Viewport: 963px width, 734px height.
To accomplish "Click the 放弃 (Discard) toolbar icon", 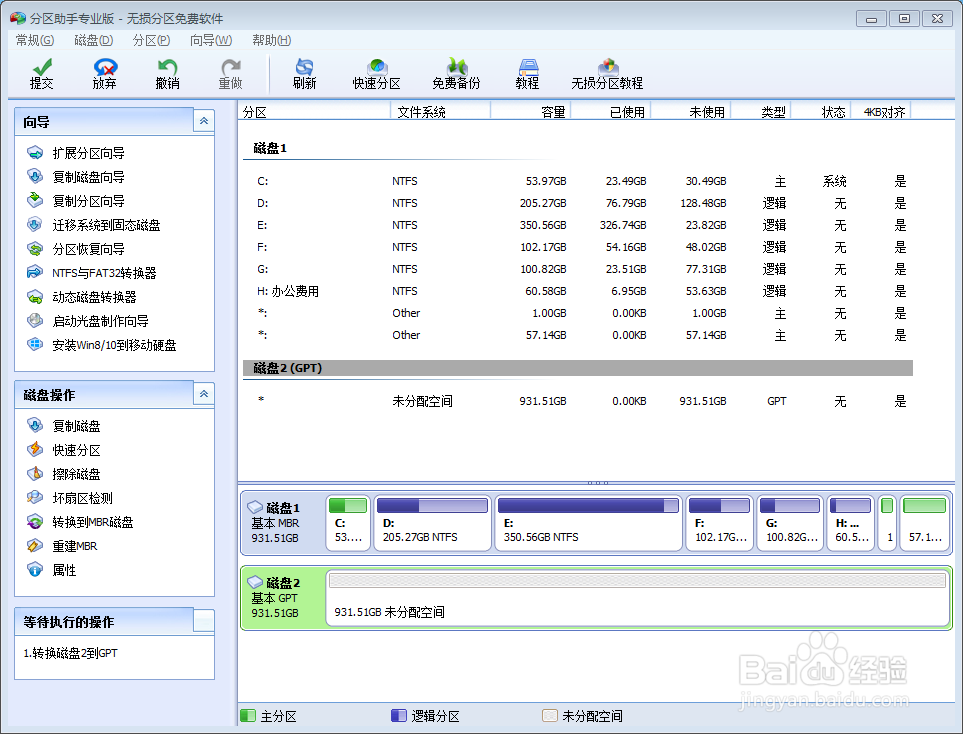I will (104, 73).
